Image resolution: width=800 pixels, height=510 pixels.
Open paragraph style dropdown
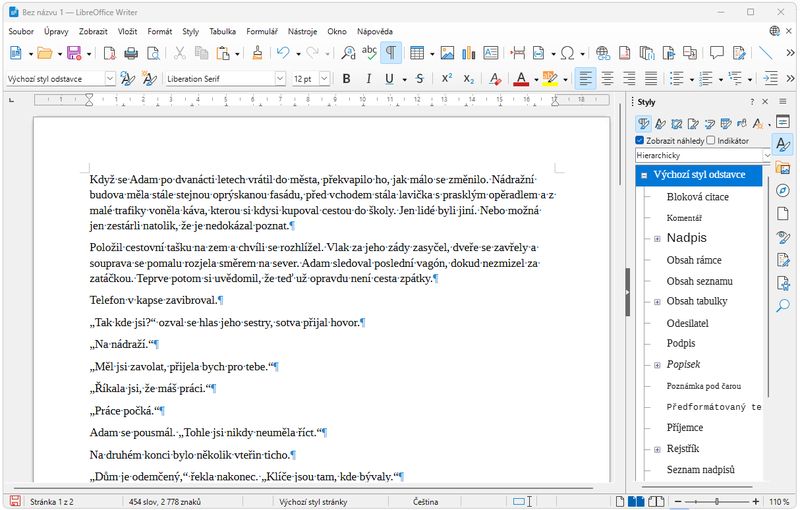(110, 79)
